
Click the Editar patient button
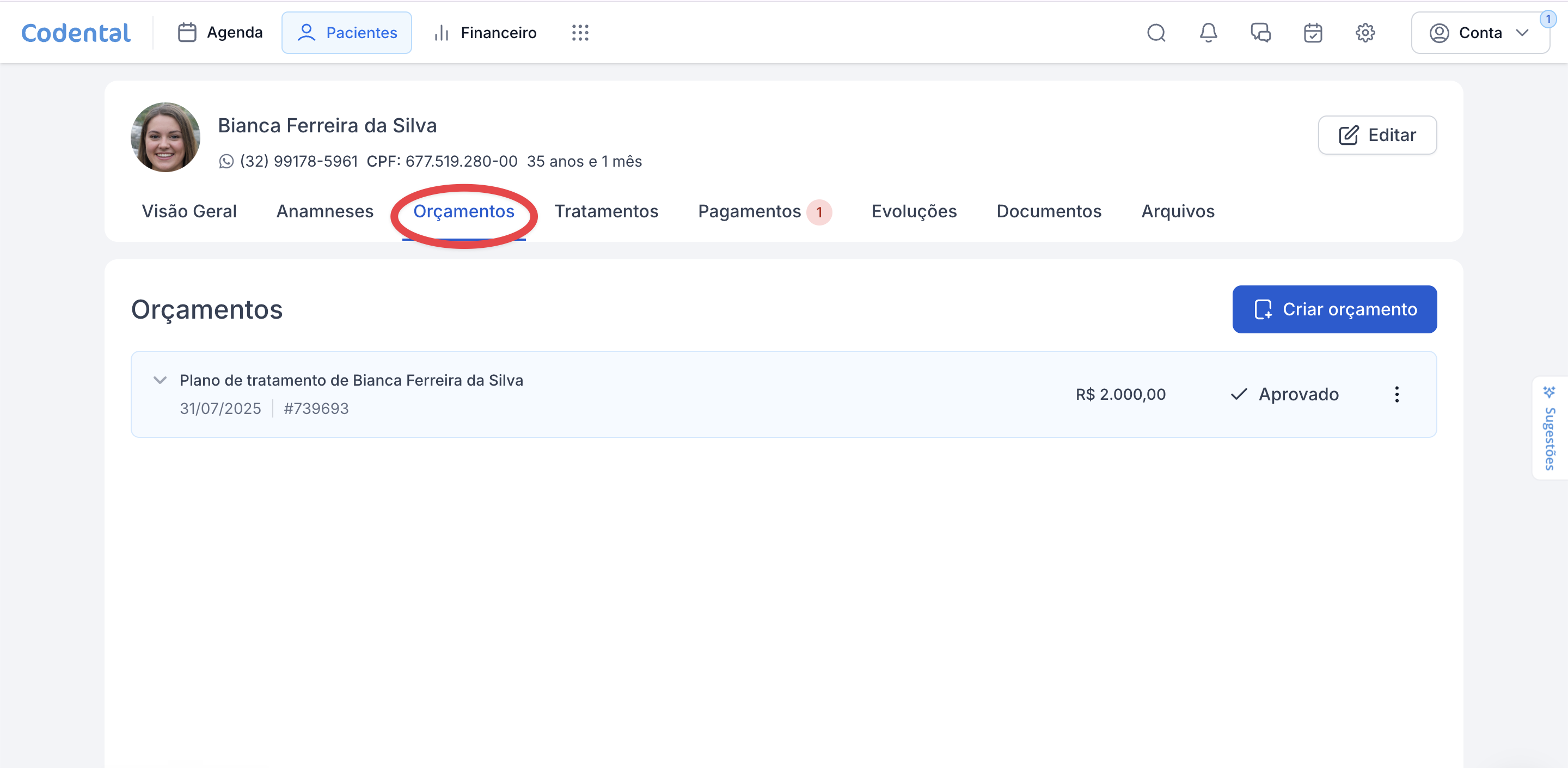pyautogui.click(x=1377, y=135)
